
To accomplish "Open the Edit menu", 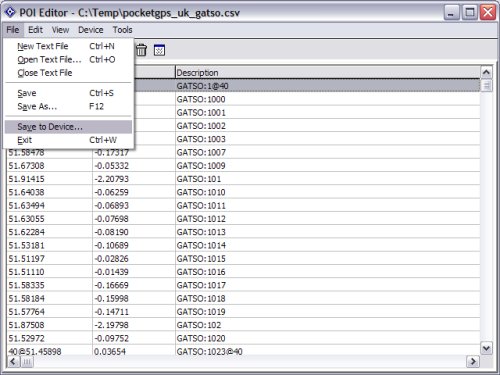I will [35, 30].
